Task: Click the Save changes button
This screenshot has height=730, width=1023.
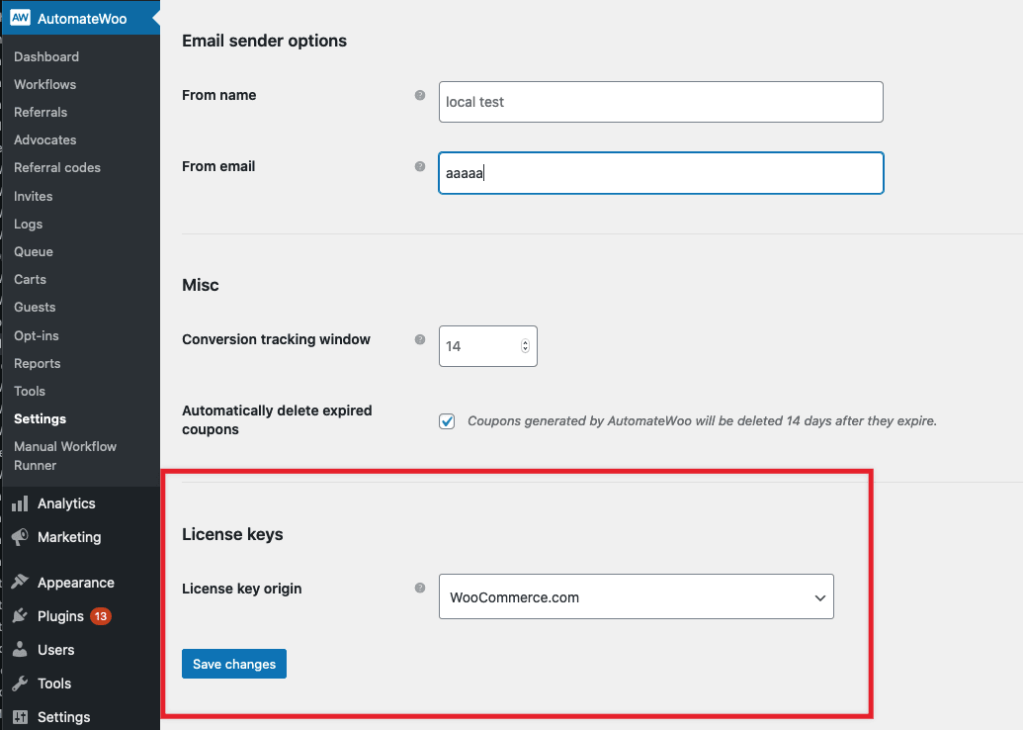Action: tap(233, 663)
